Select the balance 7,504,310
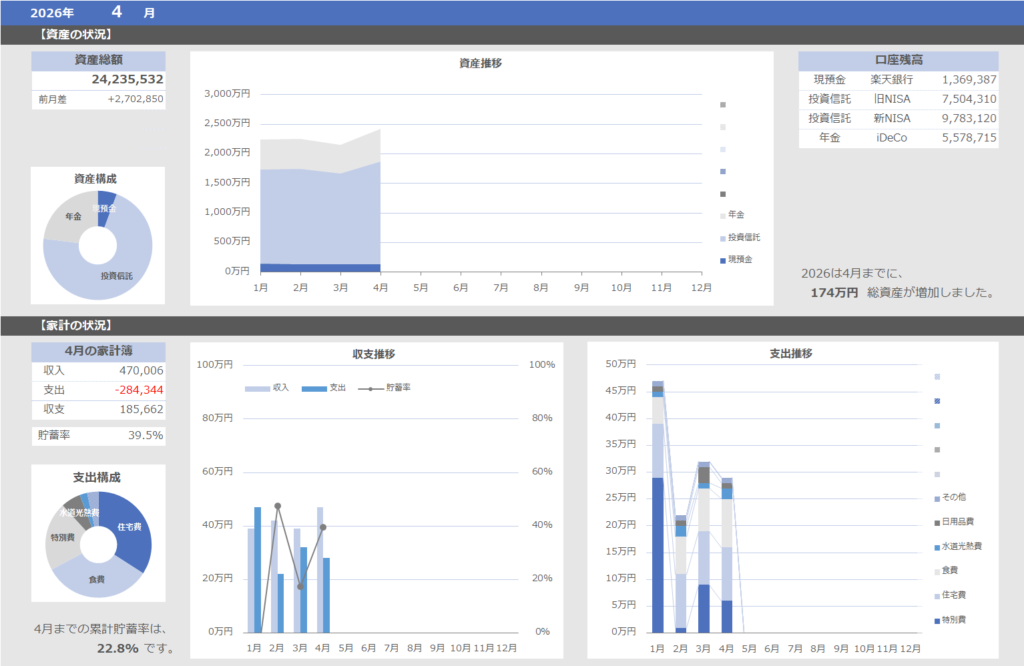 click(x=969, y=99)
